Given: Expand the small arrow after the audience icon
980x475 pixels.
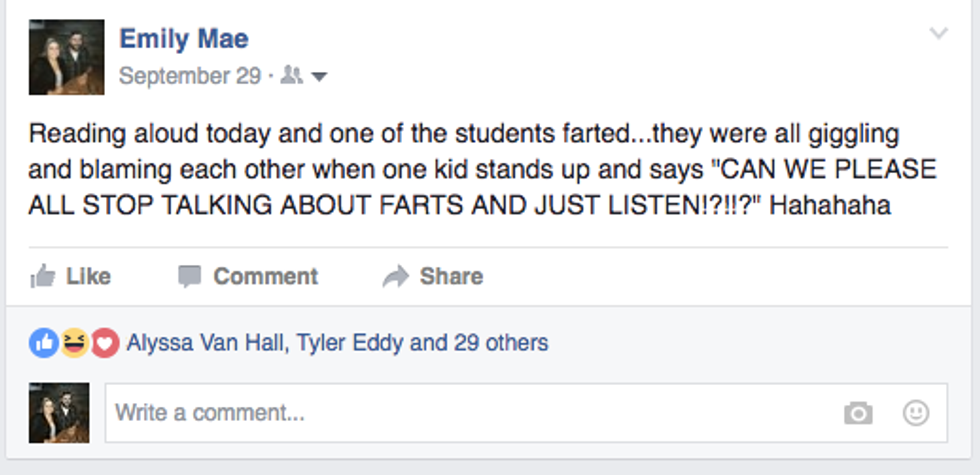Looking at the screenshot, I should click(320, 77).
